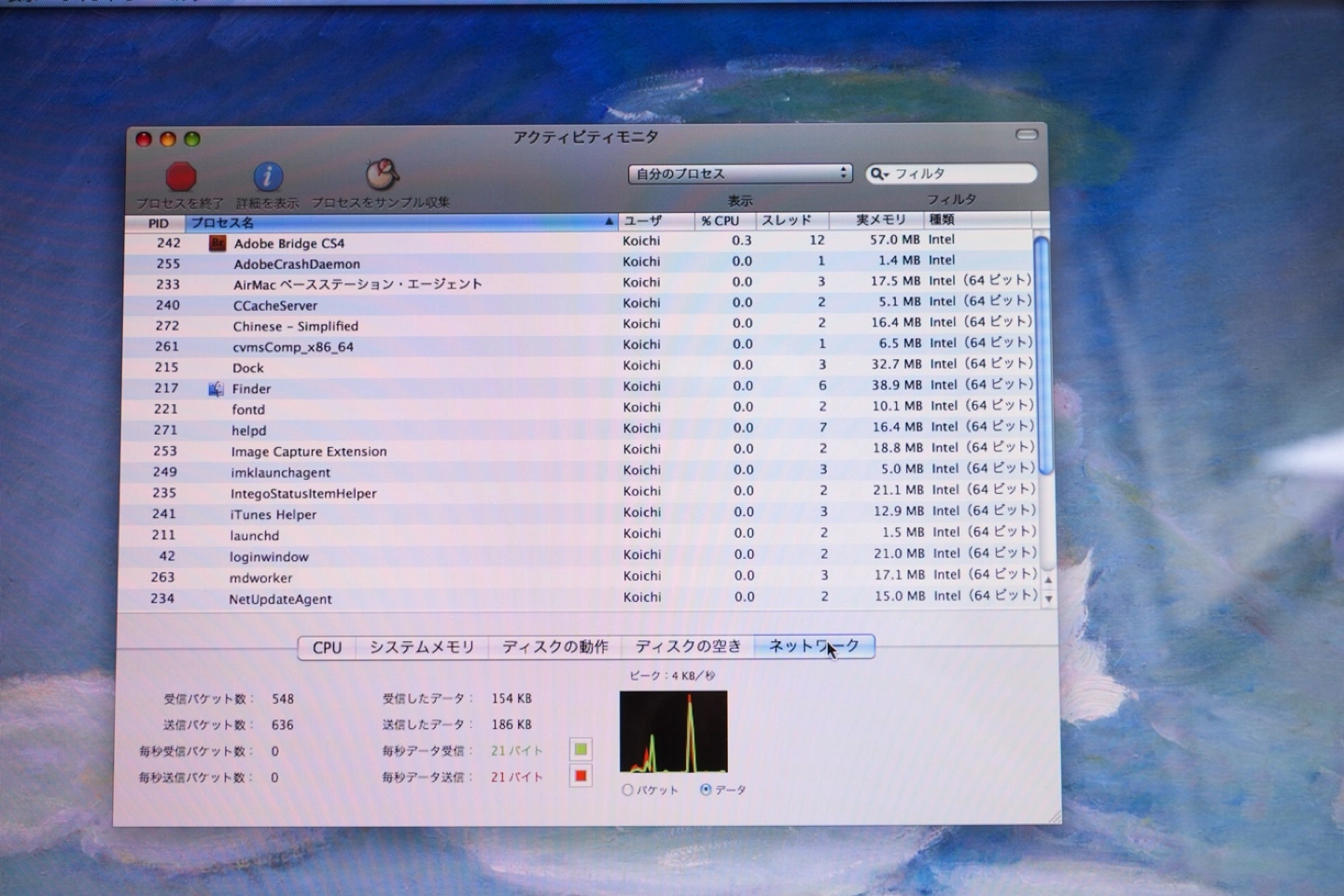Select the fontd process row

click(579, 409)
